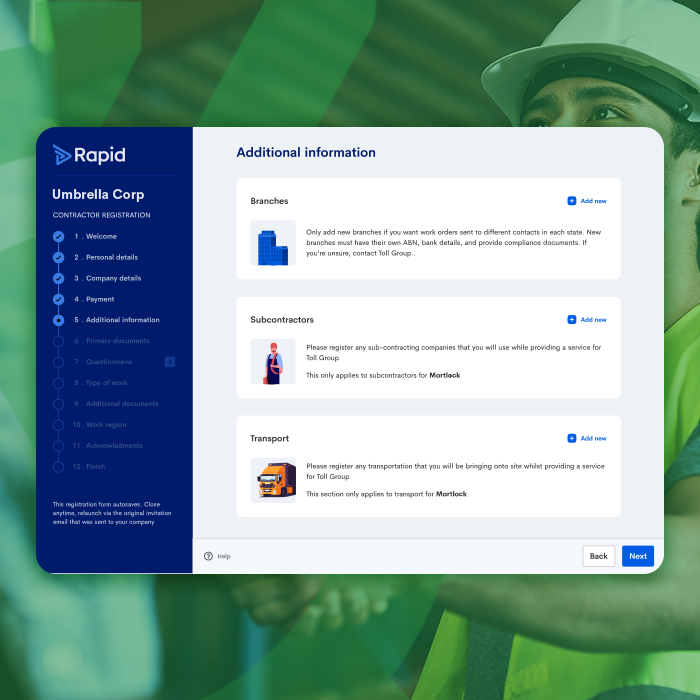700x700 pixels.
Task: Go to step 4 Payment
Action: click(100, 299)
